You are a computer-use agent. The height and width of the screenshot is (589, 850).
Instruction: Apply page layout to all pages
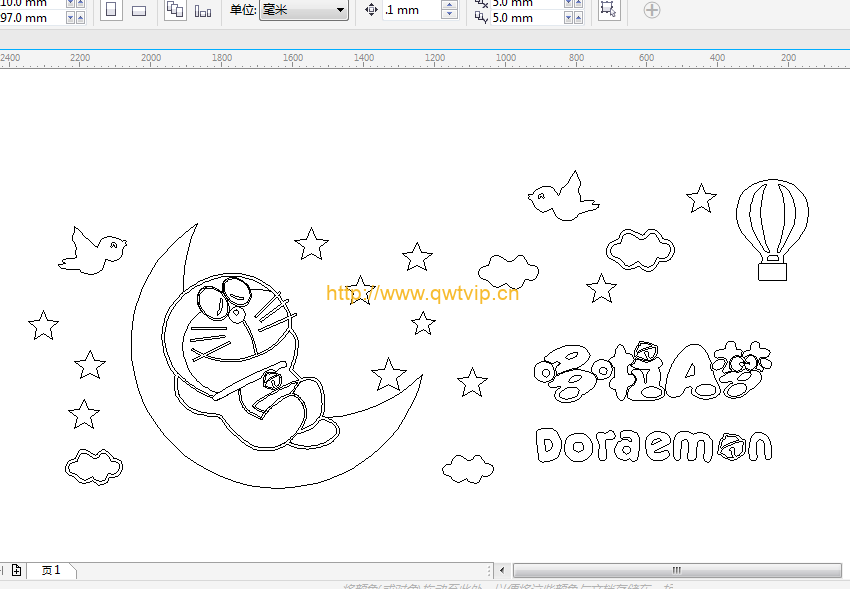click(x=175, y=10)
